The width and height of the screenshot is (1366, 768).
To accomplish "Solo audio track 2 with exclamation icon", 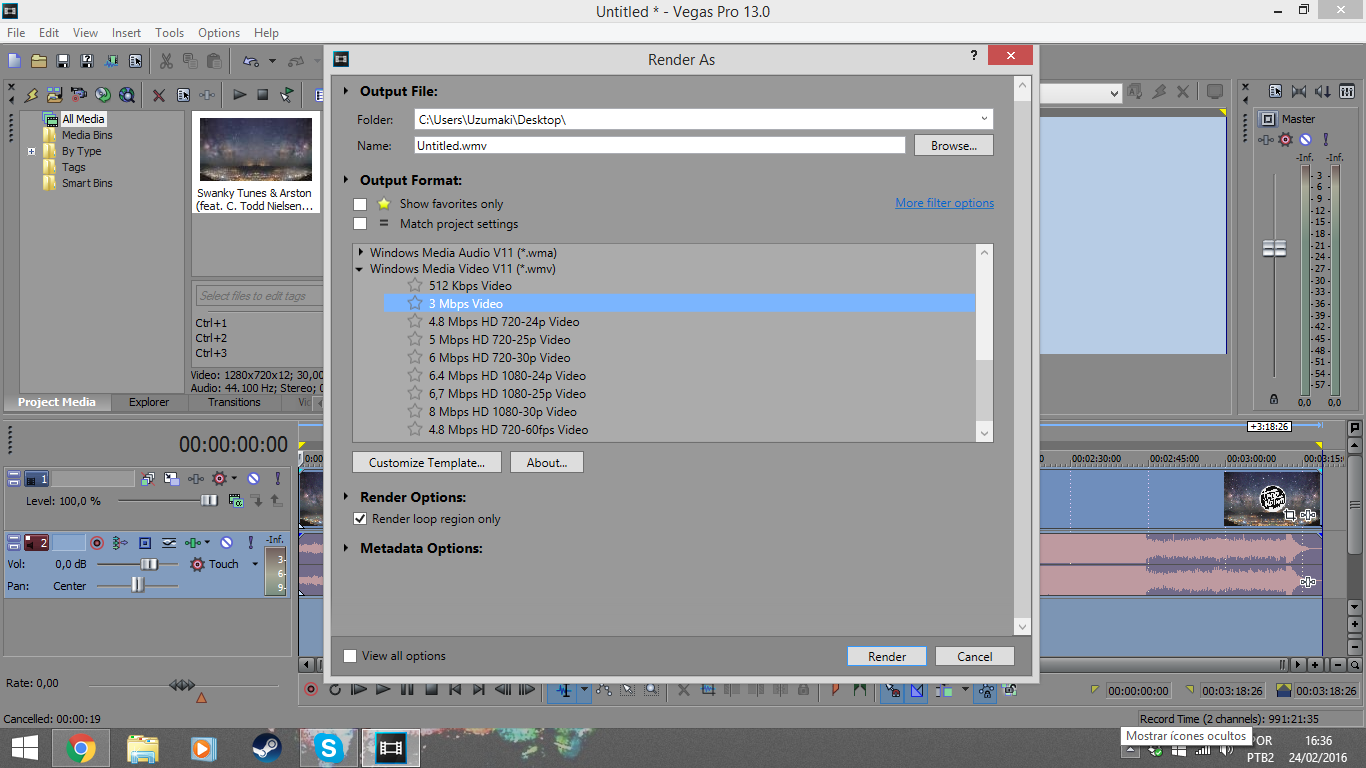I will pos(251,543).
